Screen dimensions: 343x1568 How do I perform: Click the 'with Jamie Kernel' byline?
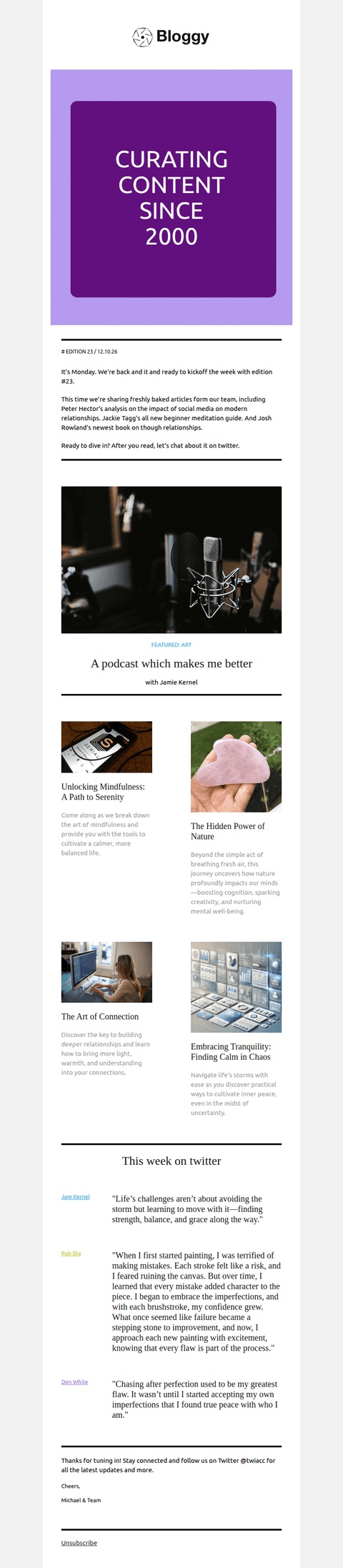[x=171, y=682]
